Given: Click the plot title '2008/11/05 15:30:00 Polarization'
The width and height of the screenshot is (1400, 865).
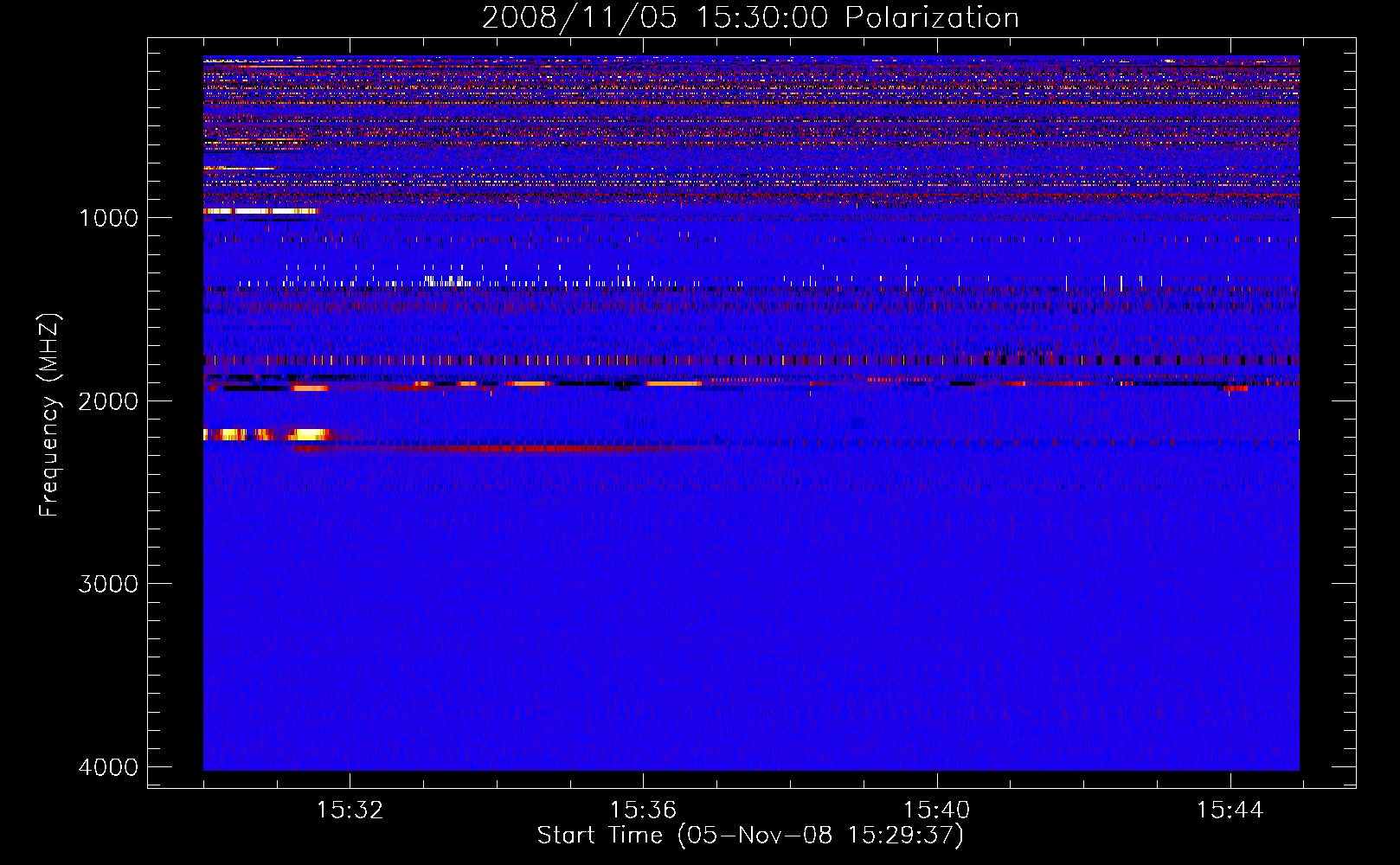Looking at the screenshot, I should [x=750, y=17].
